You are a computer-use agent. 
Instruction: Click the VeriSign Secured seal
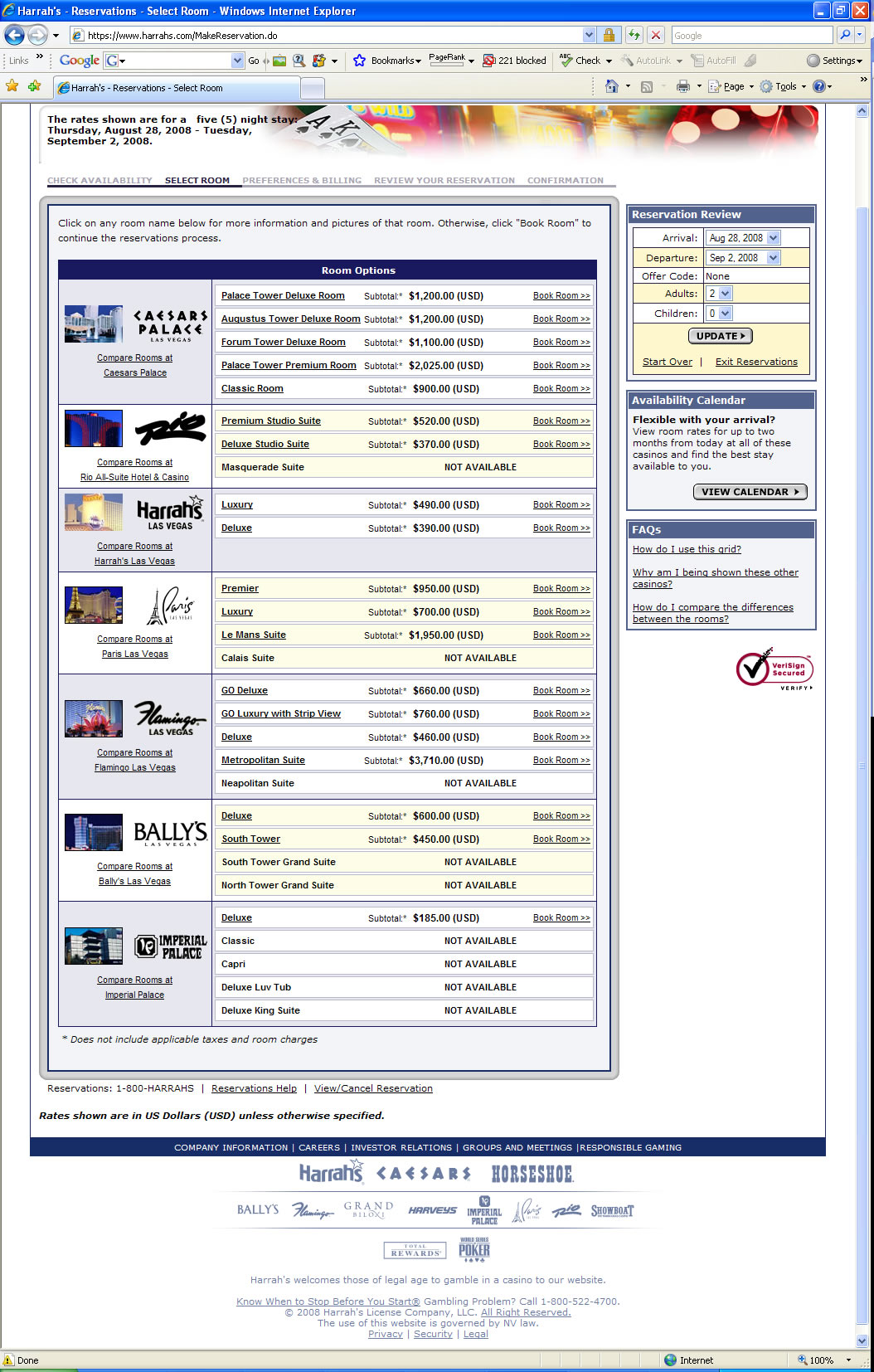click(774, 669)
